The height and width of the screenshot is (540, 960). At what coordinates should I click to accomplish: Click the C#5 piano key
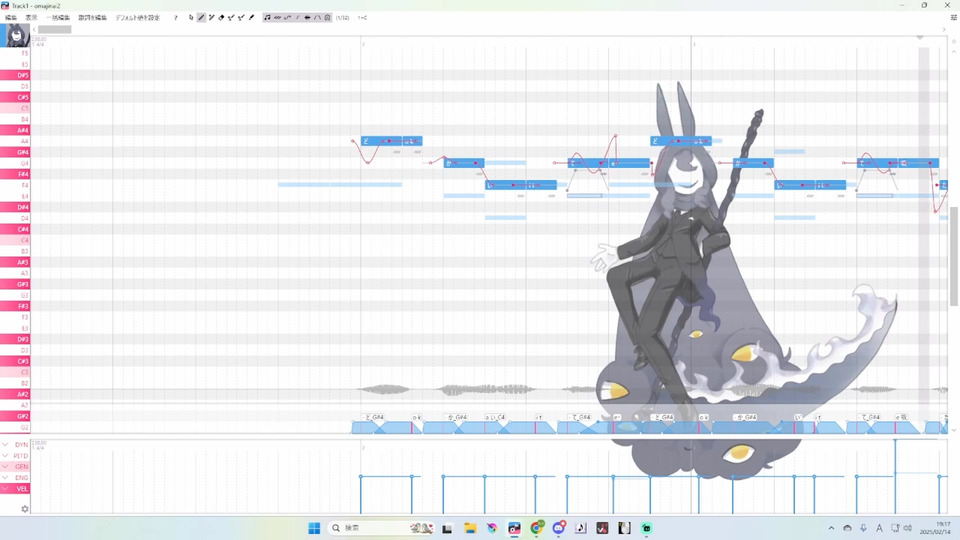(x=15, y=97)
